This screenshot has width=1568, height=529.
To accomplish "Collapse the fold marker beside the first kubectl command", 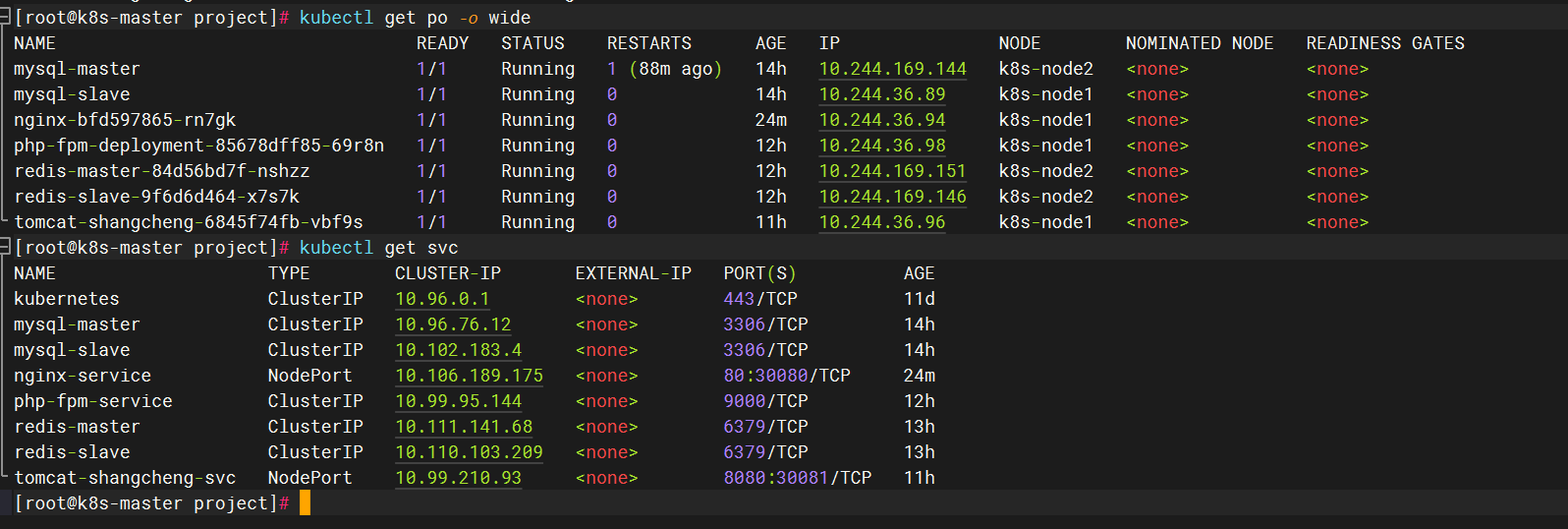I will click(x=5, y=17).
